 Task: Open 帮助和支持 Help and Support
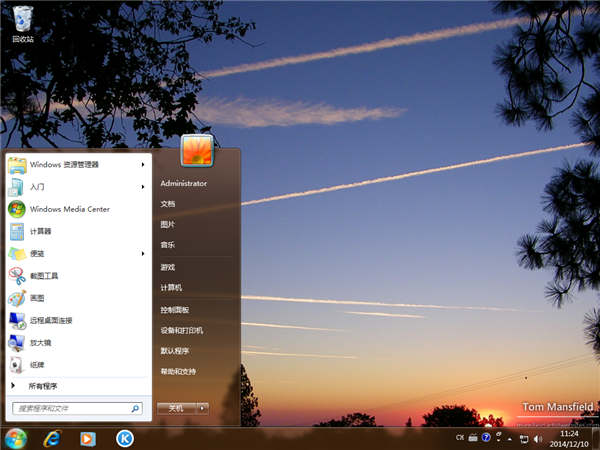coord(178,371)
